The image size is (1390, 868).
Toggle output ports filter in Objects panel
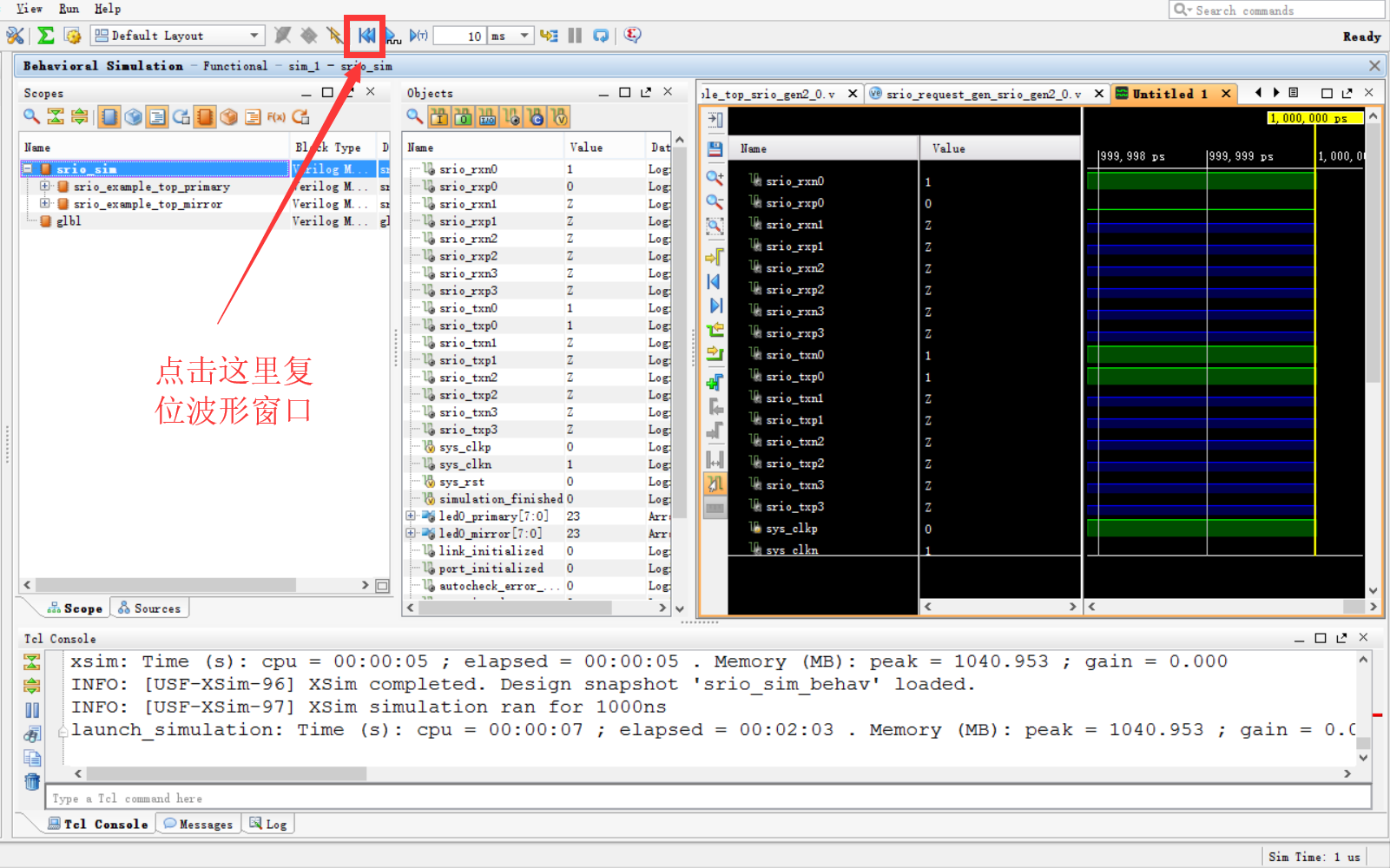463,116
